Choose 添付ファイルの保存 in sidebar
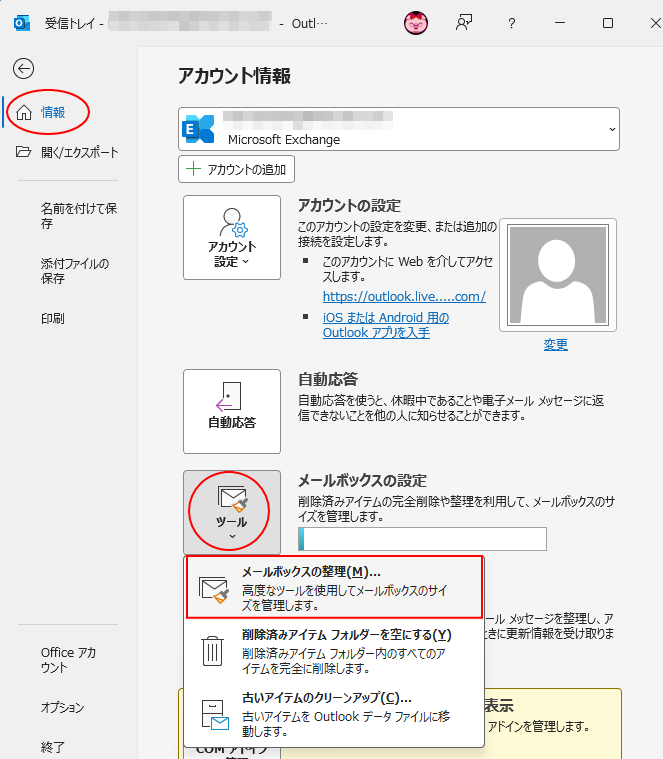The image size is (663, 759). tap(75, 271)
